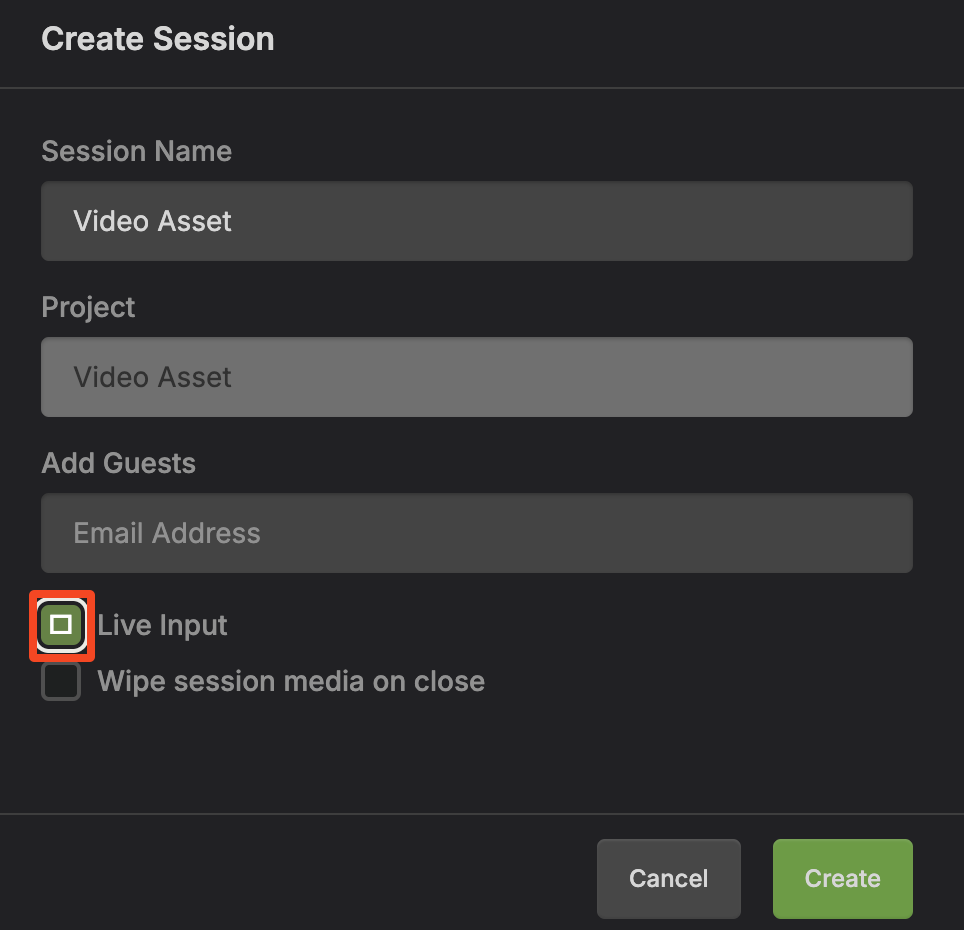This screenshot has width=964, height=930.
Task: Click the Project field label
Action: click(88, 307)
